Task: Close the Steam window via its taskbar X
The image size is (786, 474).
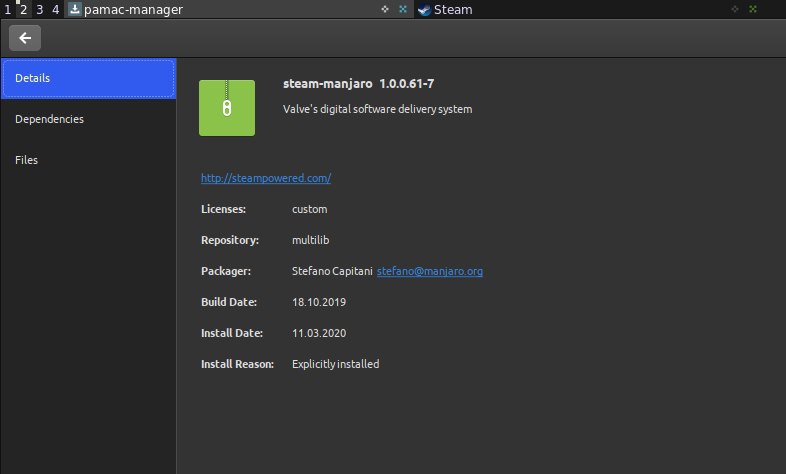Action: coord(752,9)
